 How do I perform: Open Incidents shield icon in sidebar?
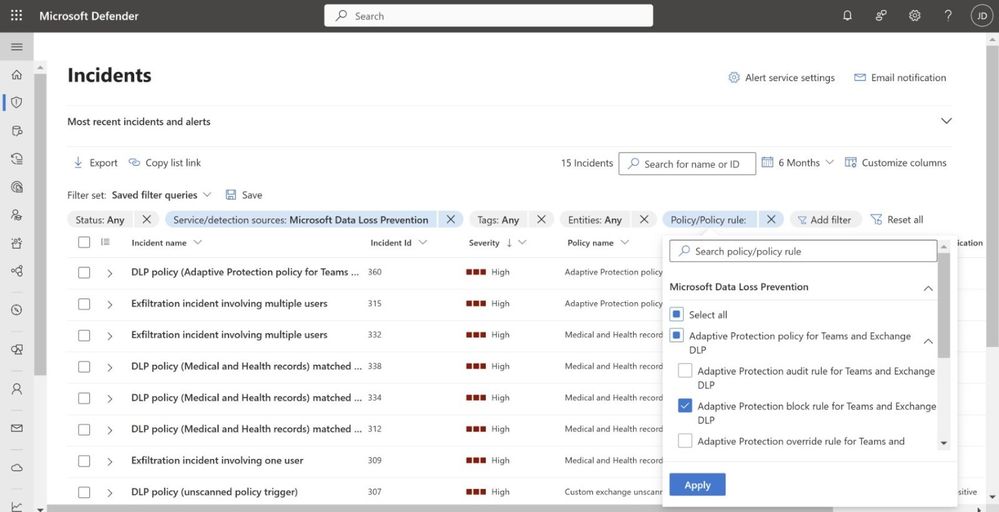click(16, 102)
